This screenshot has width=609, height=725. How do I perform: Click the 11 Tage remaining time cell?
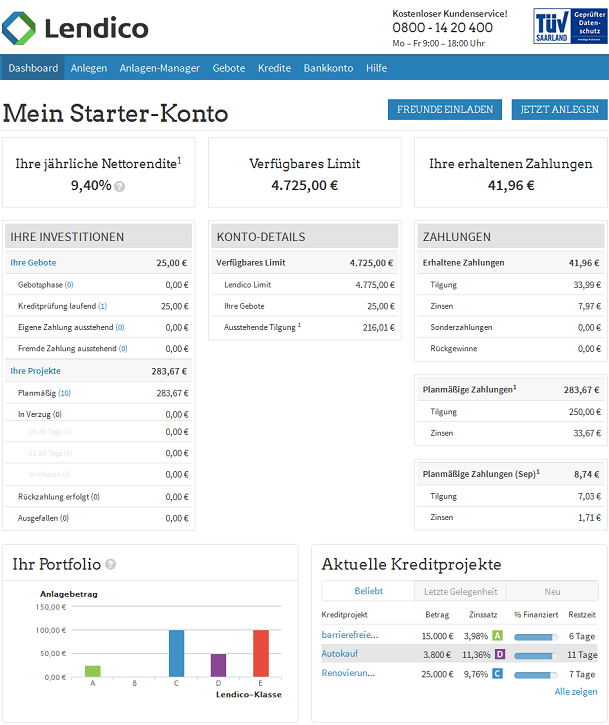(x=582, y=655)
